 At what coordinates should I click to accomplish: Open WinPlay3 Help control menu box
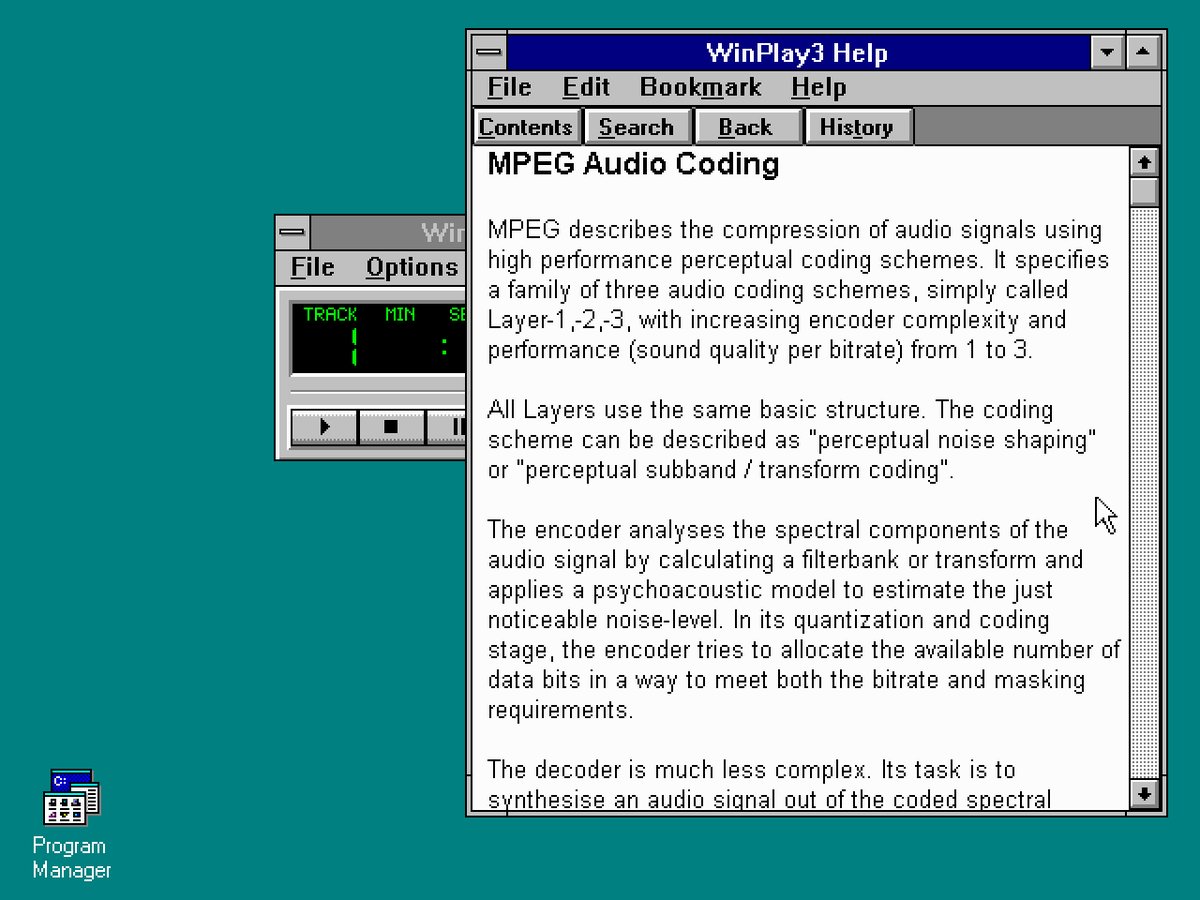(490, 52)
